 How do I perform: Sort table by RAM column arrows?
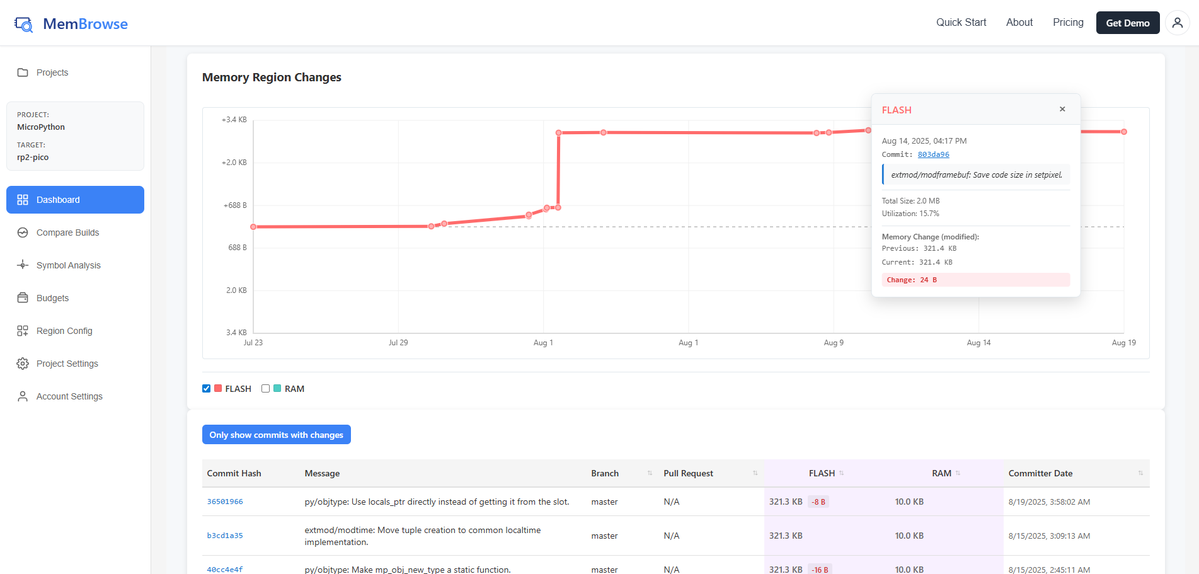(x=957, y=473)
